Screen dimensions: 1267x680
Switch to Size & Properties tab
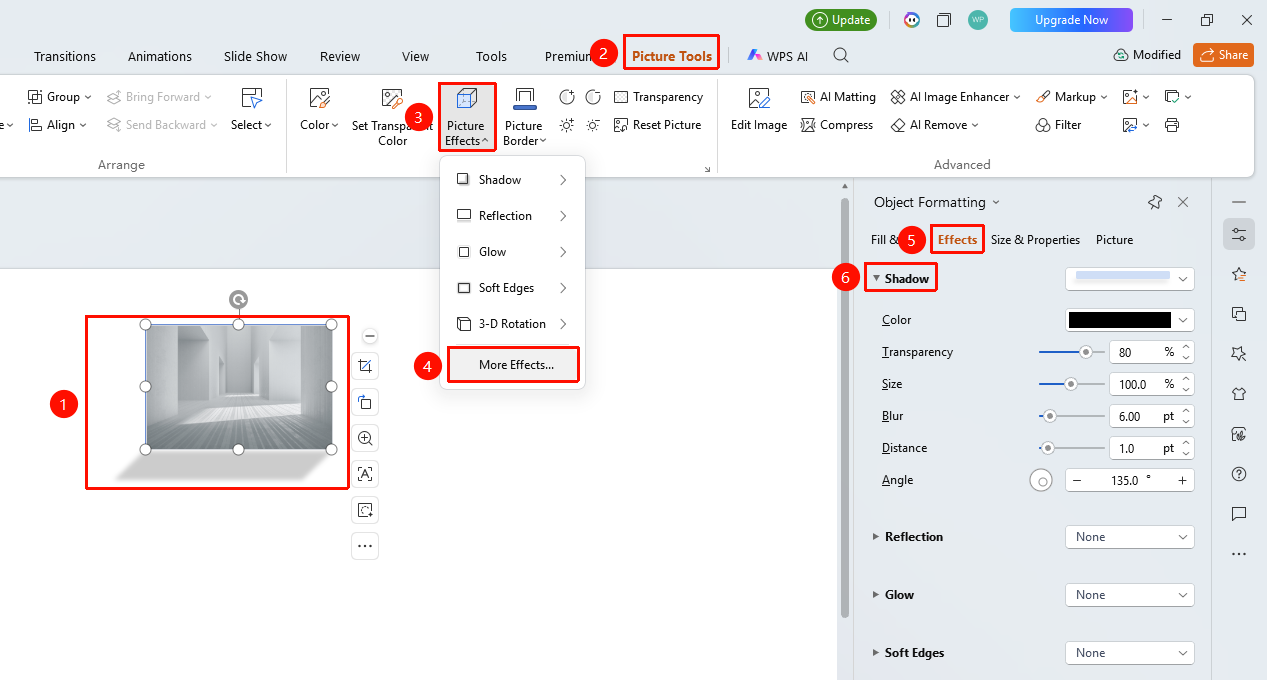click(1035, 240)
